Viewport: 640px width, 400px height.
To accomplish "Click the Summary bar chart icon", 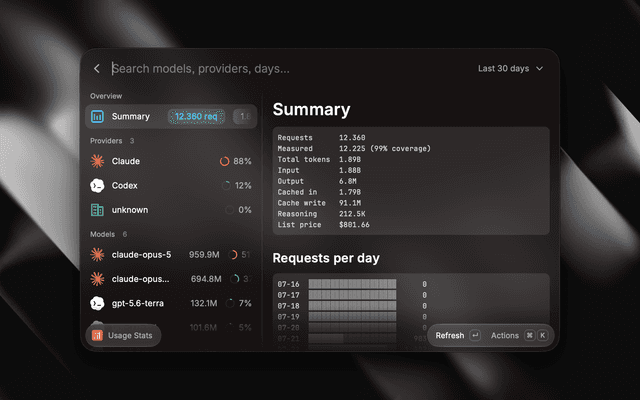I will (97, 116).
